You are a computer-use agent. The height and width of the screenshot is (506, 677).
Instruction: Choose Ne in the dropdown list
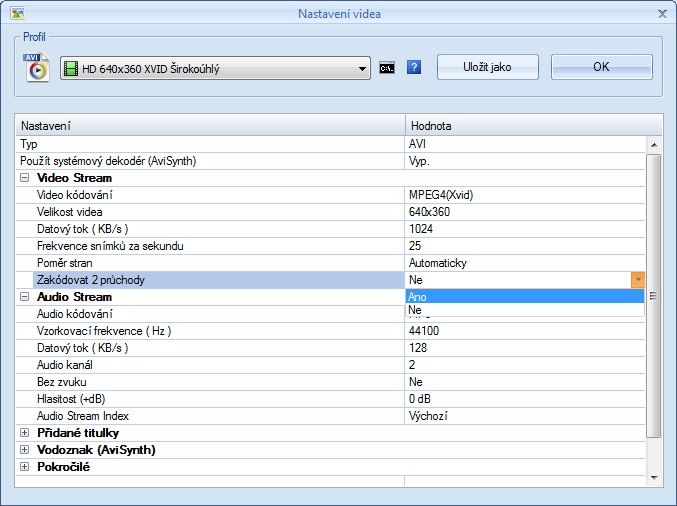pyautogui.click(x=525, y=310)
